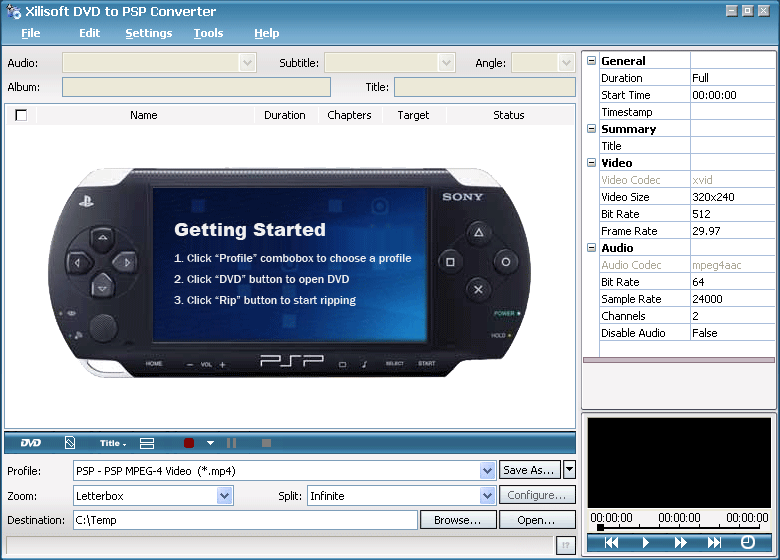Click the help '!?' button at bottom

pyautogui.click(x=566, y=545)
